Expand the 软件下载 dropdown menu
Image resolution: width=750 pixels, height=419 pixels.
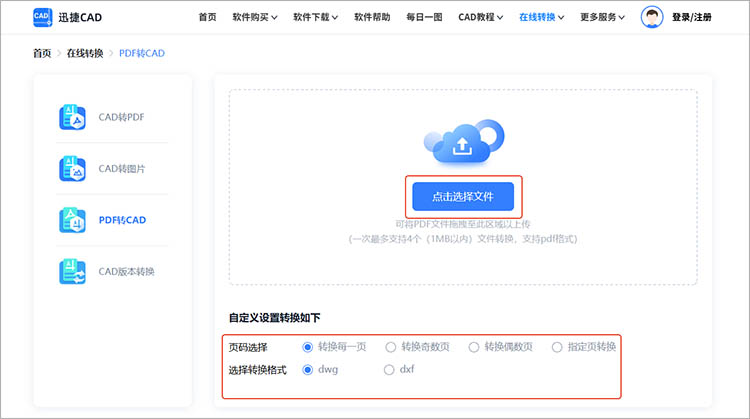316,17
